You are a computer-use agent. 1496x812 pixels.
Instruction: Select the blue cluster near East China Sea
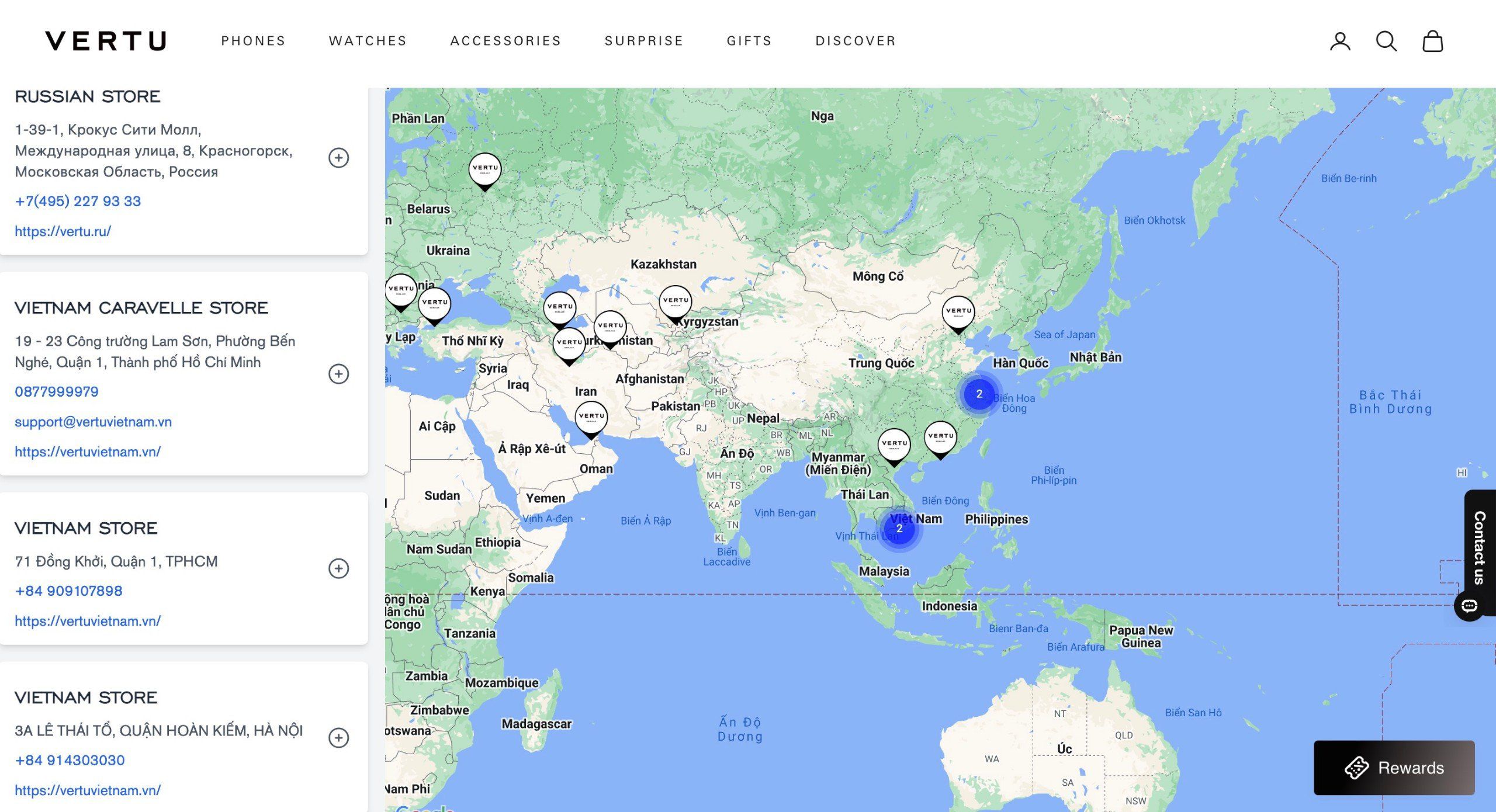[979, 394]
